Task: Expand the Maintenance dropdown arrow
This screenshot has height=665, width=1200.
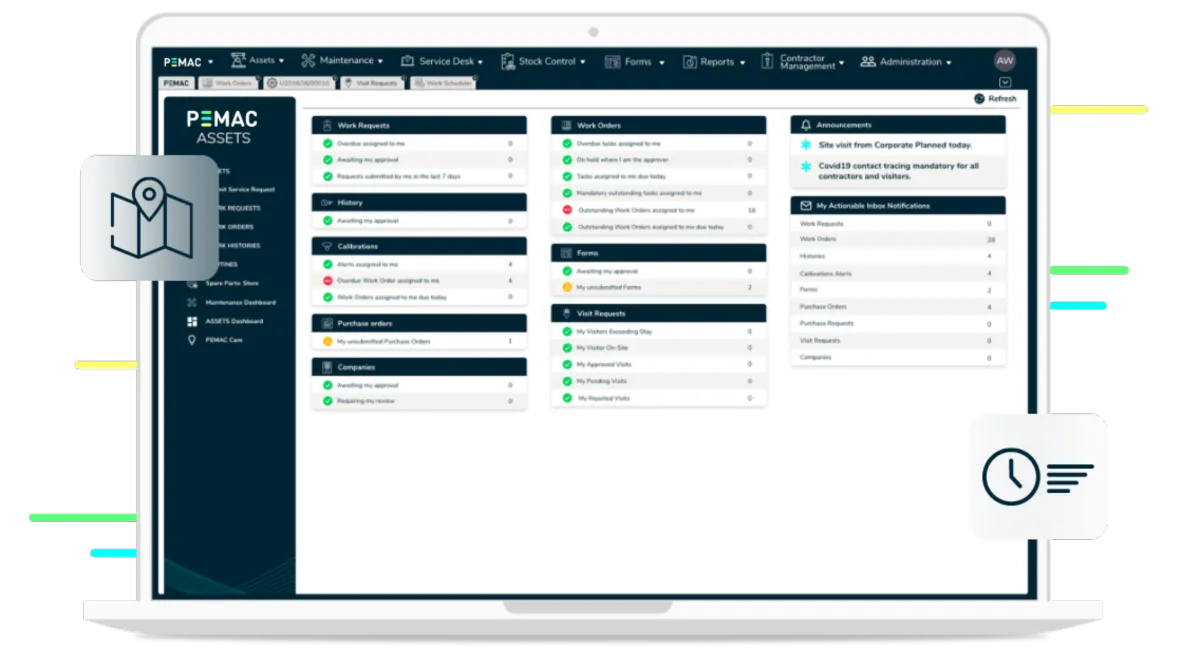Action: click(381, 62)
